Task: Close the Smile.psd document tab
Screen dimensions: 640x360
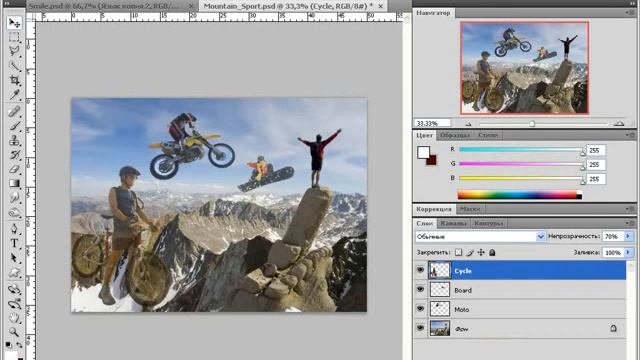Action: tap(191, 7)
